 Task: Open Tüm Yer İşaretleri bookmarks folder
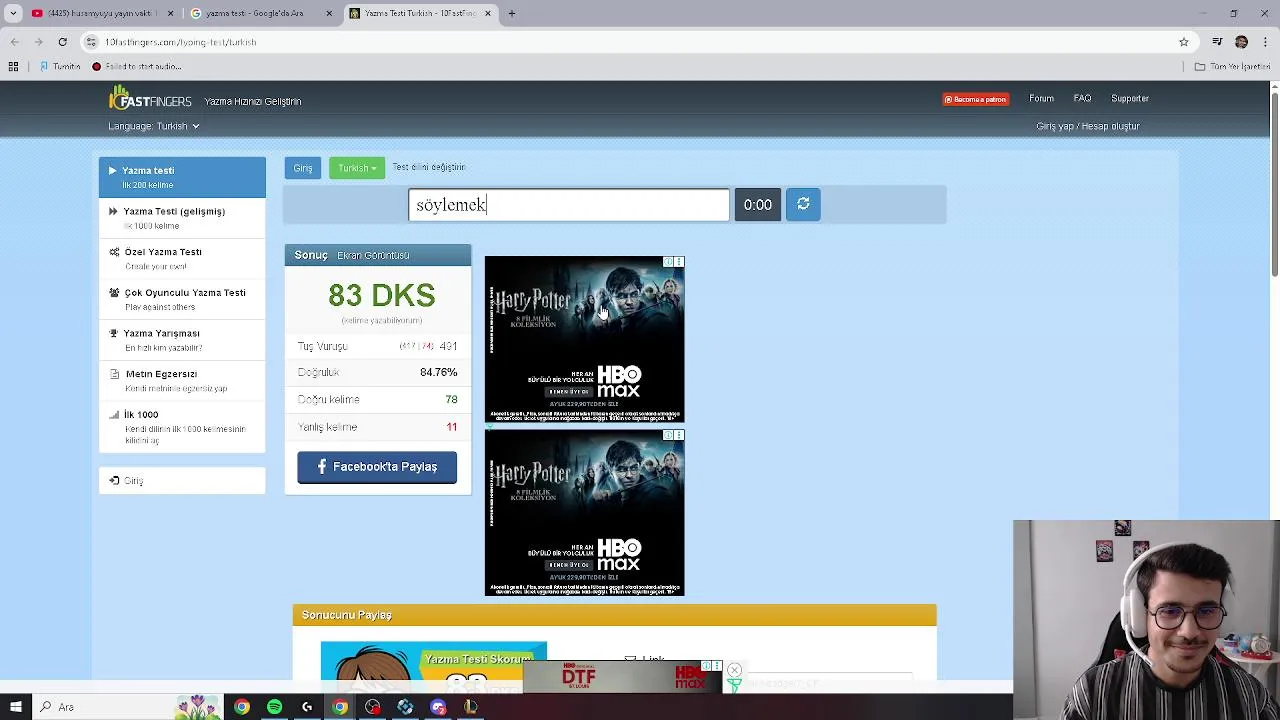pyautogui.click(x=1232, y=66)
